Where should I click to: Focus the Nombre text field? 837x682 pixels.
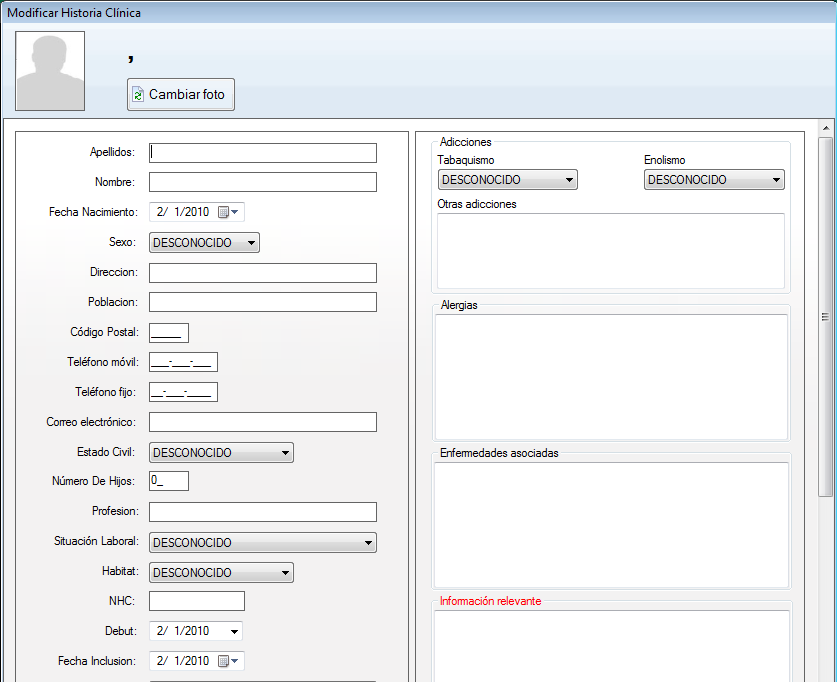click(262, 182)
